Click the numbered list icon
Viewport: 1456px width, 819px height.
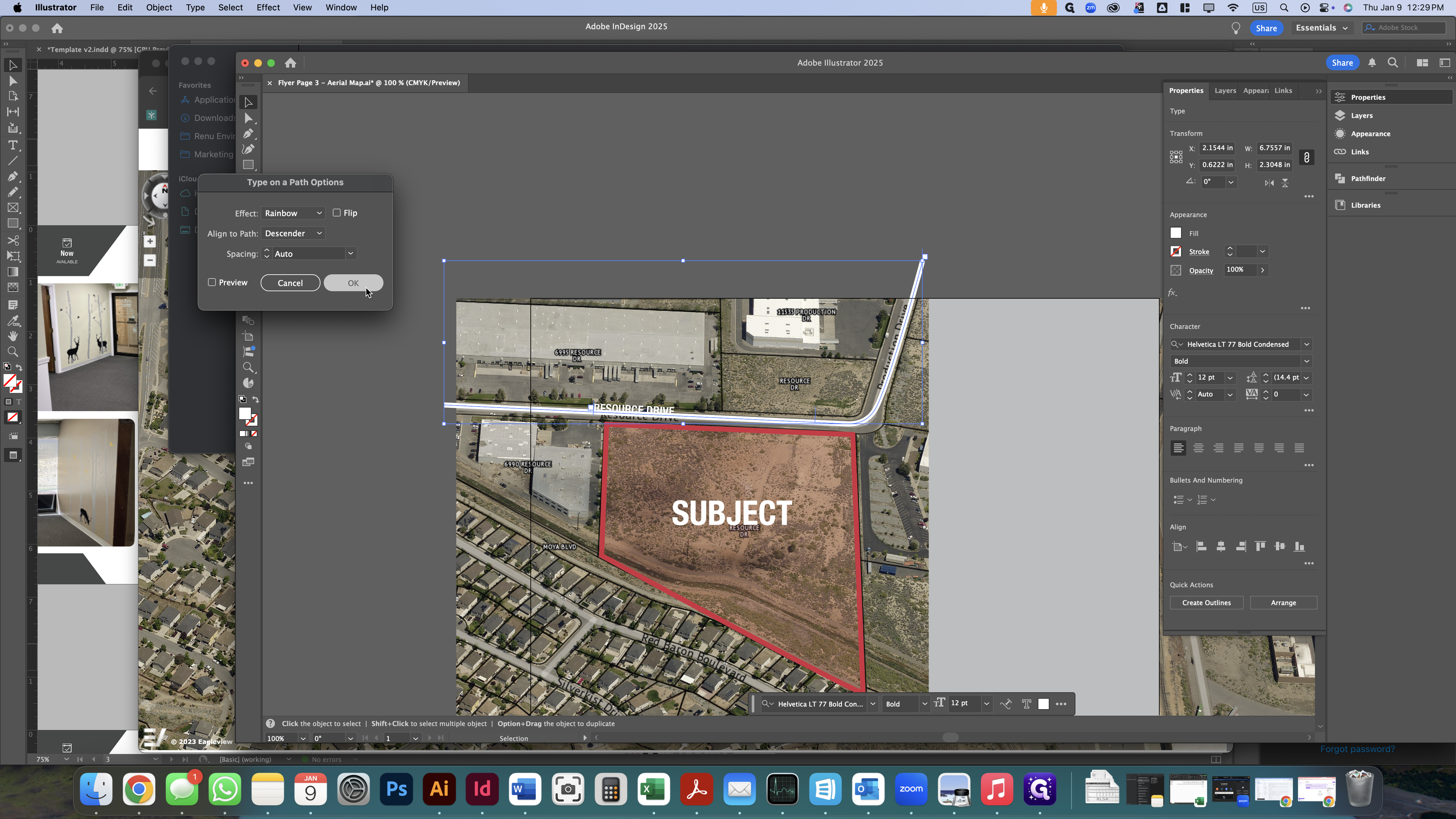tap(1202, 500)
